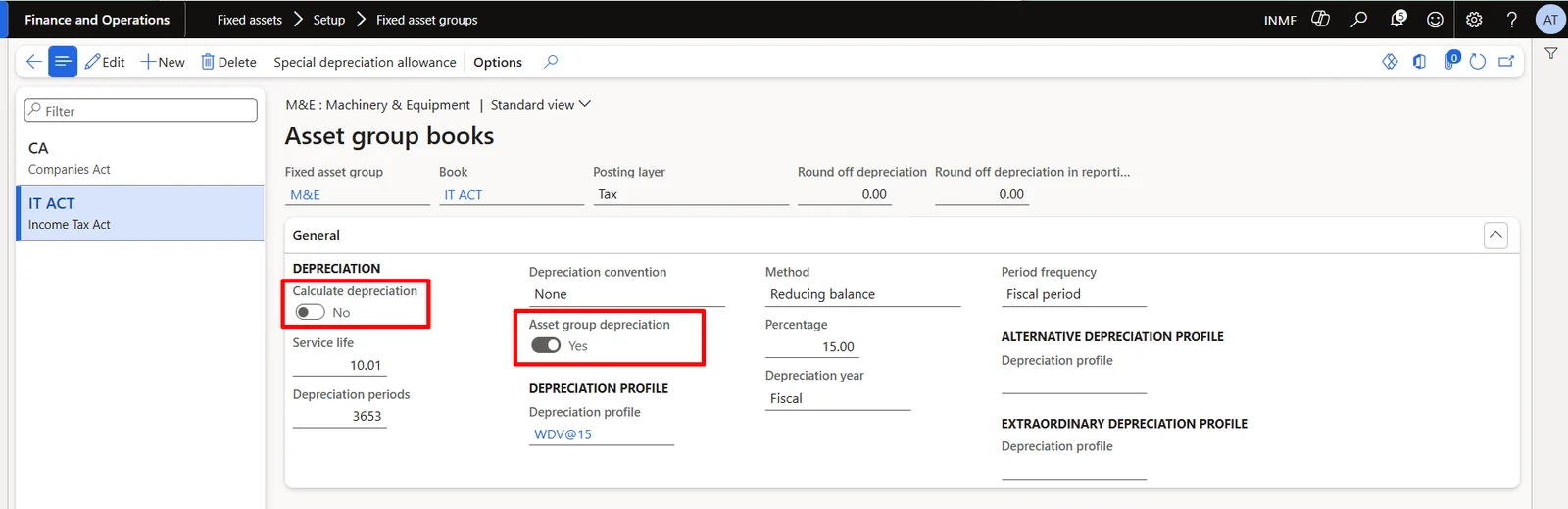Click Alternative depreciation profile field
This screenshot has height=509, width=1568.
(x=1074, y=382)
